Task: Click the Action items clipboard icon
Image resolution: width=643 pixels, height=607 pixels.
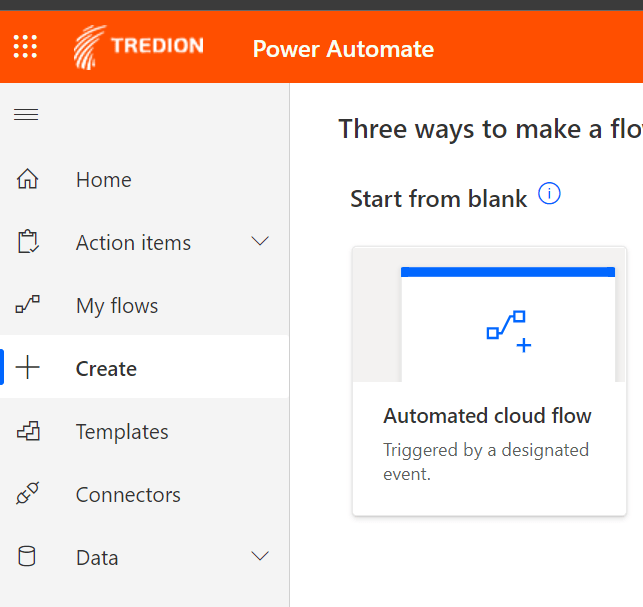Action: (x=28, y=243)
